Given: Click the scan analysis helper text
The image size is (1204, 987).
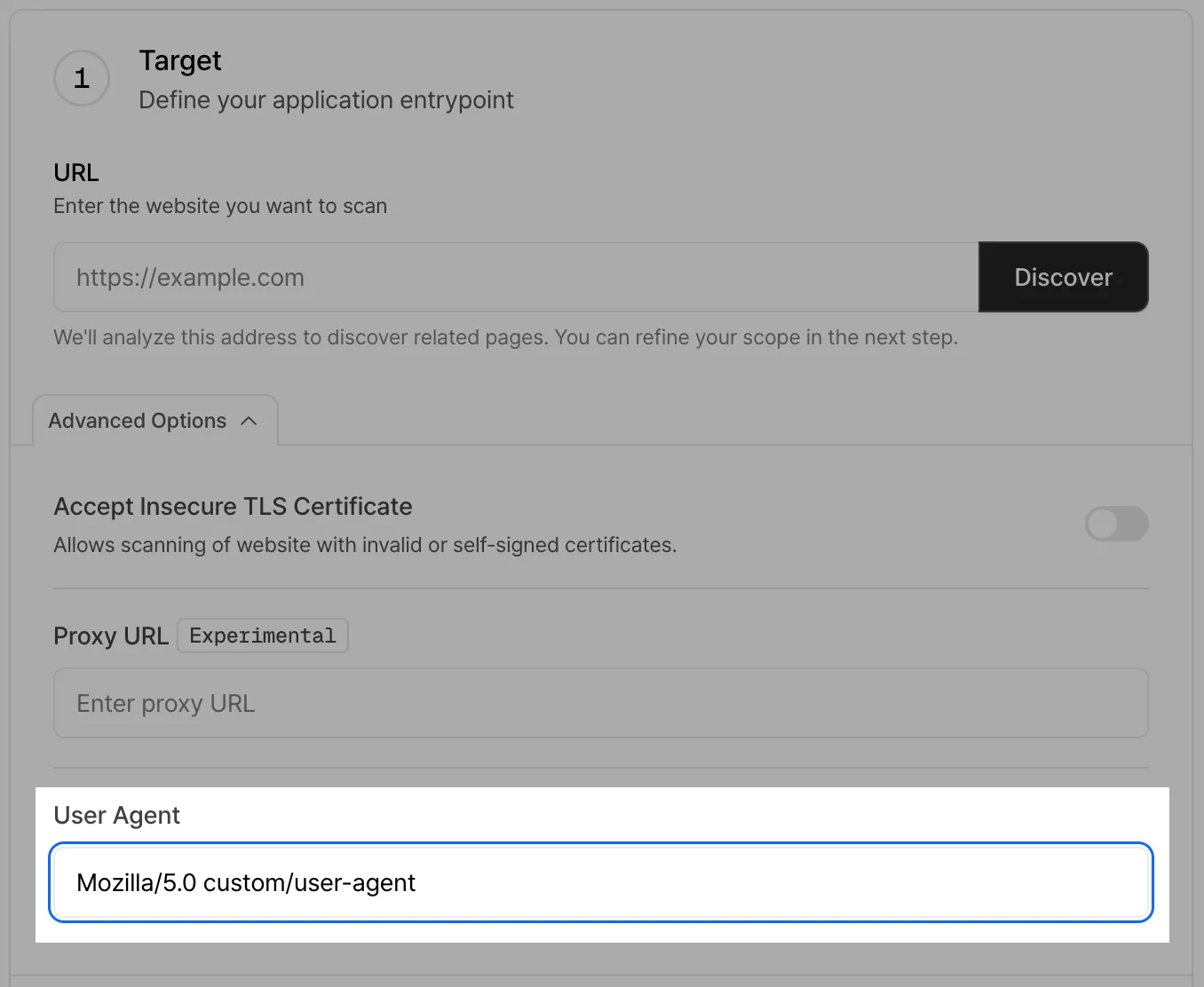Looking at the screenshot, I should point(506,337).
